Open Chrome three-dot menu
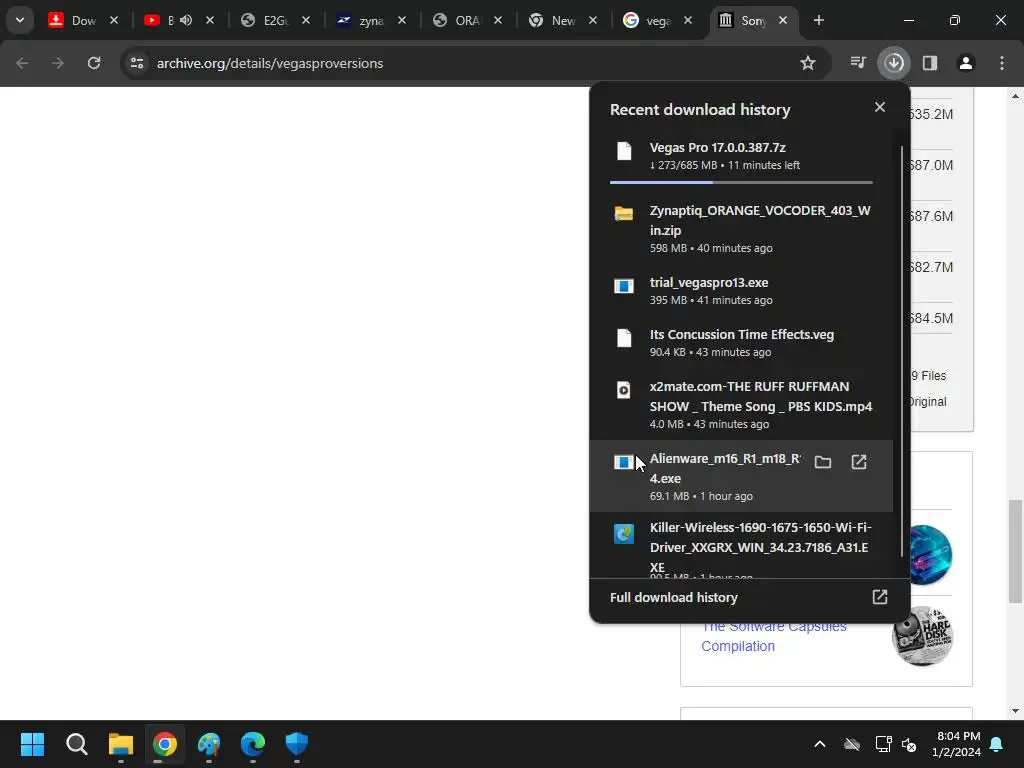This screenshot has height=768, width=1024. [1002, 63]
